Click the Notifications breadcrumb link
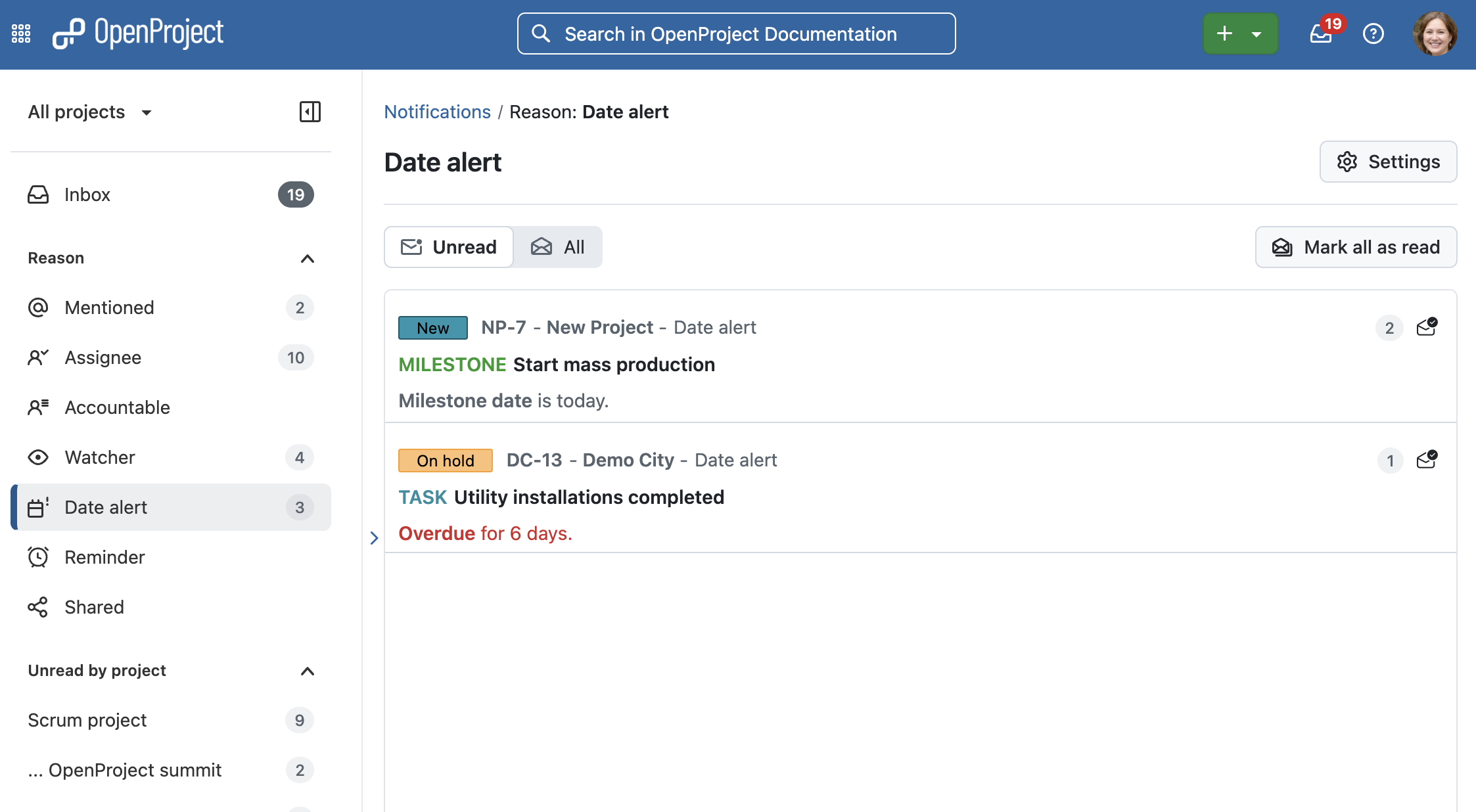This screenshot has height=812, width=1476. click(x=437, y=112)
